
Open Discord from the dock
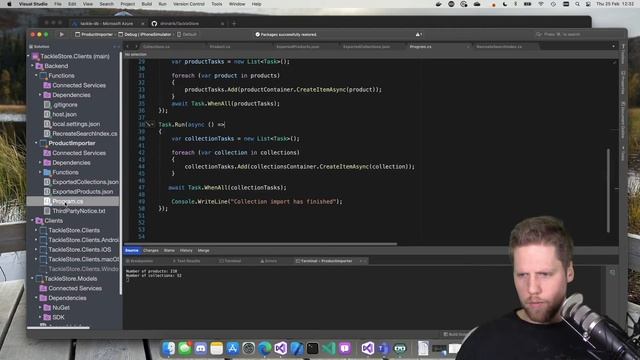(200, 348)
